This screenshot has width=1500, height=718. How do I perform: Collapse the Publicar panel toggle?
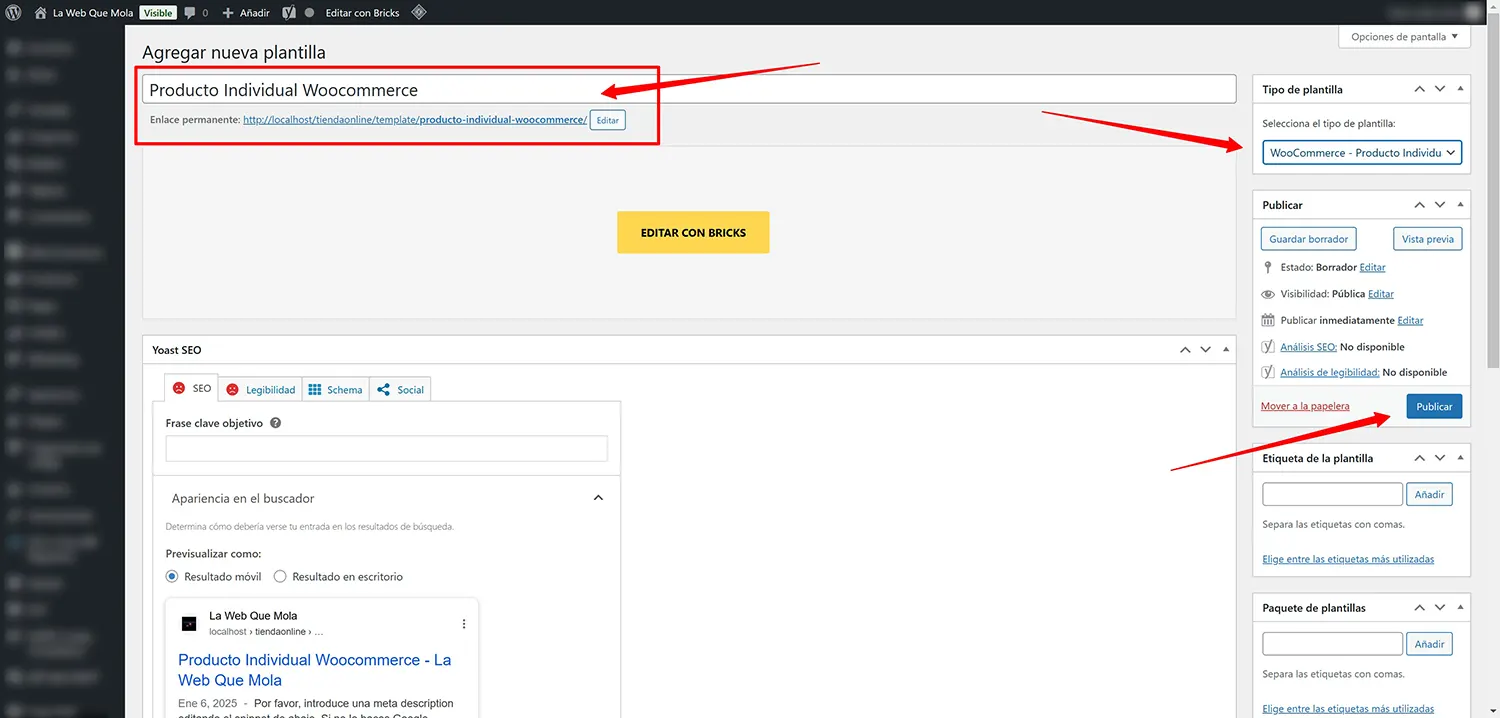point(1460,204)
